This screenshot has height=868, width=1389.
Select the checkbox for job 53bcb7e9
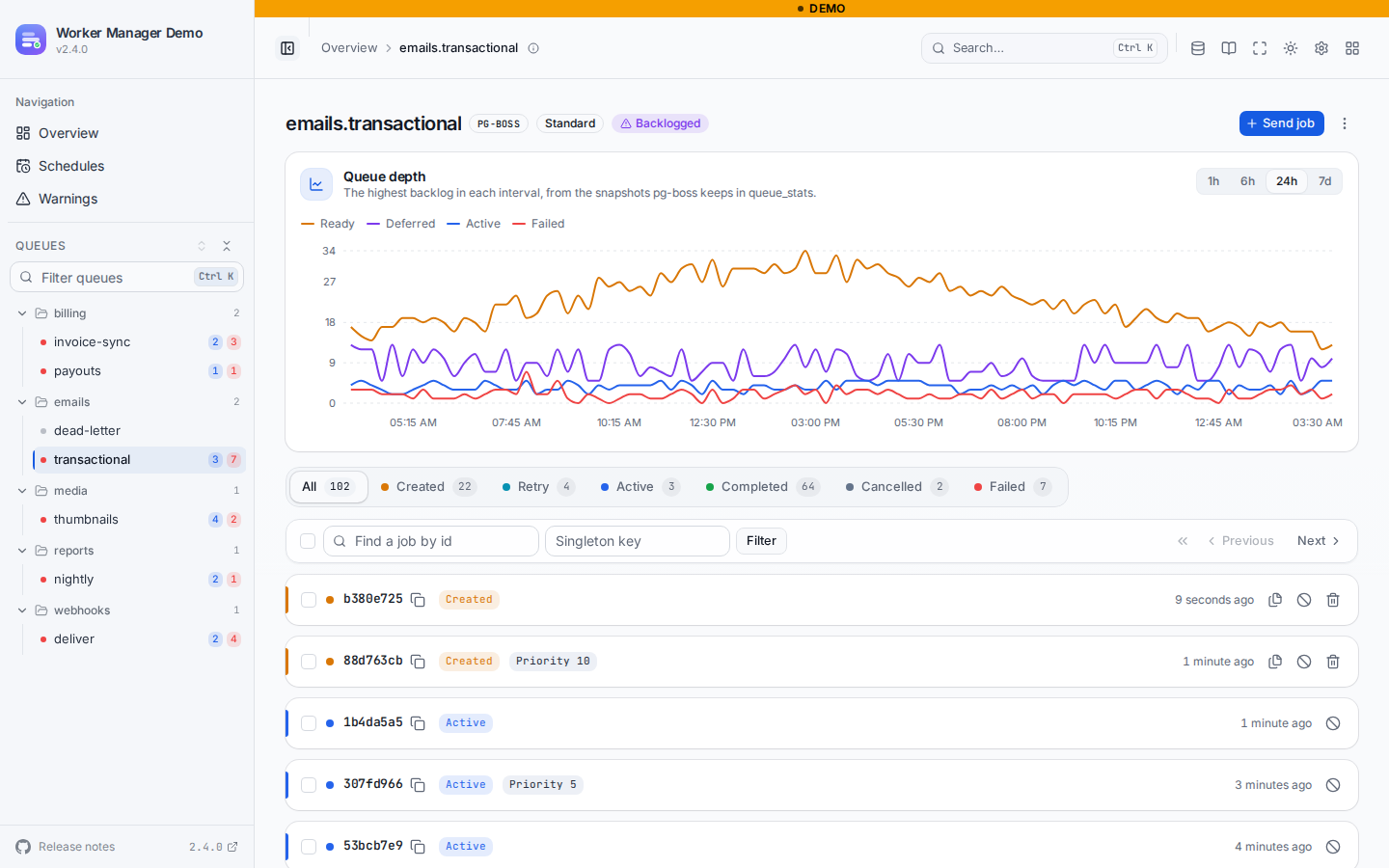point(309,847)
